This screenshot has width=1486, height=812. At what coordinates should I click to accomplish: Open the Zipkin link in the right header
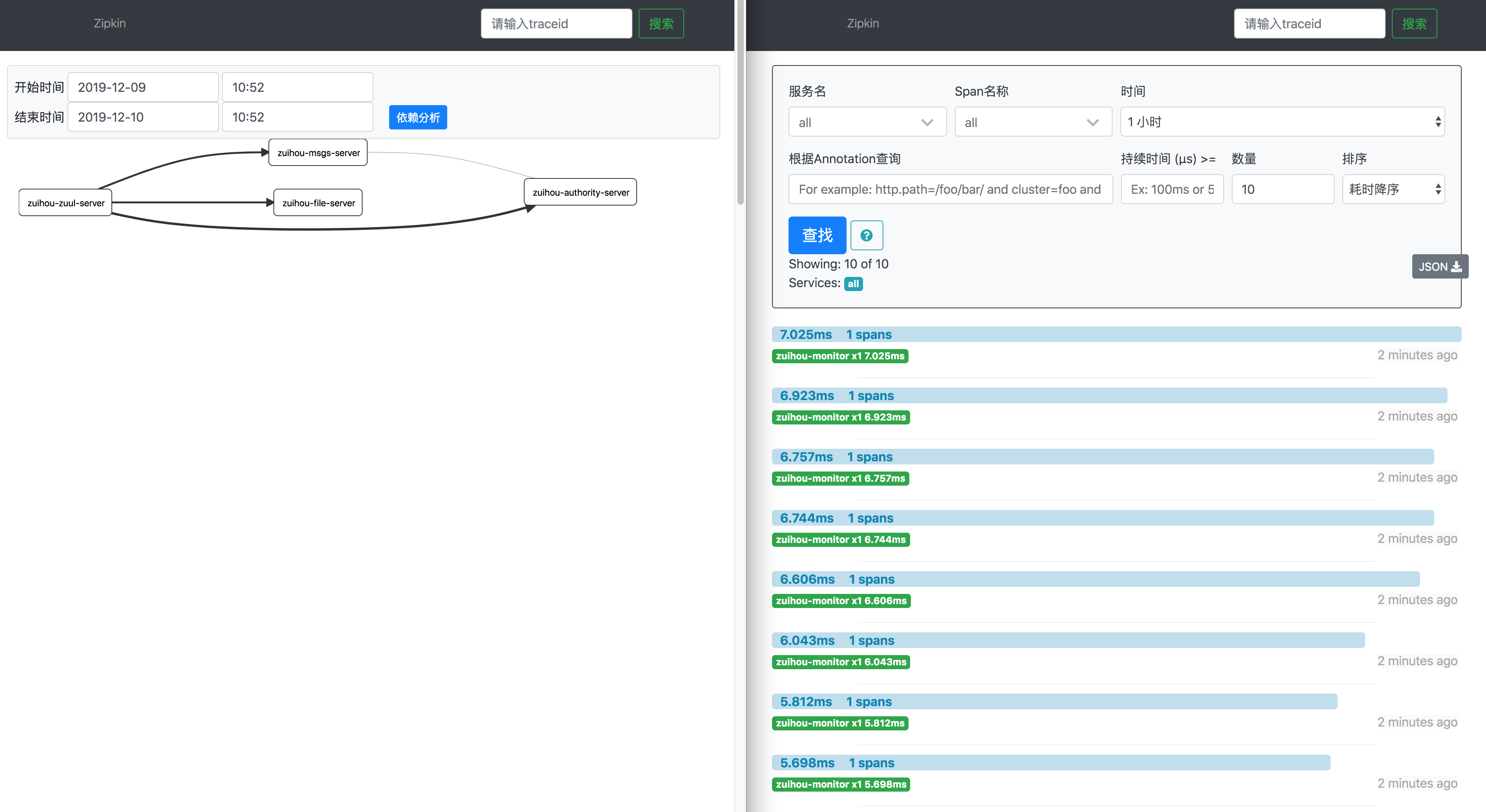862,23
